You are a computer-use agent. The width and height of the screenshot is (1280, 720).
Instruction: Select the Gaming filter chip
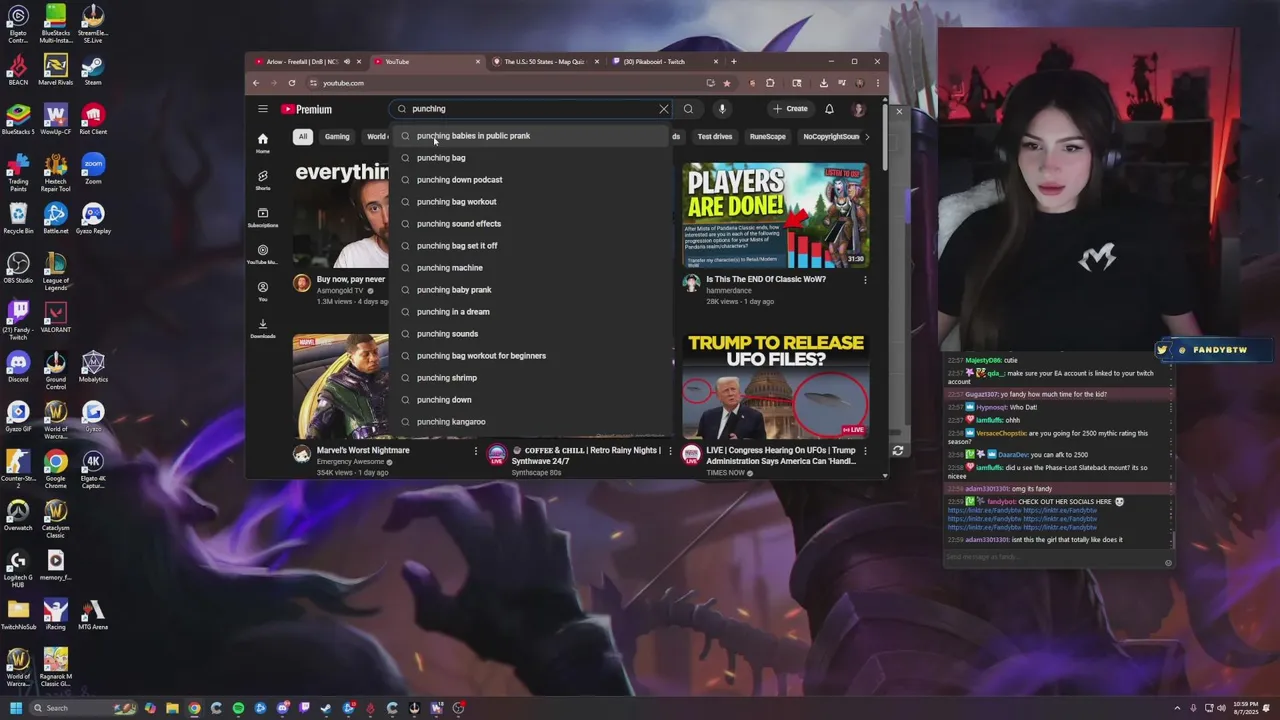pos(337,136)
